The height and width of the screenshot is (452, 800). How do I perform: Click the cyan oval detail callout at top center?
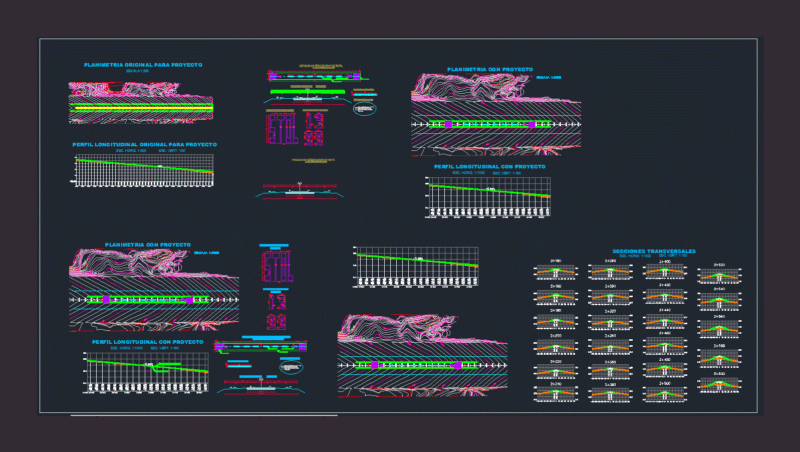pyautogui.click(x=364, y=109)
